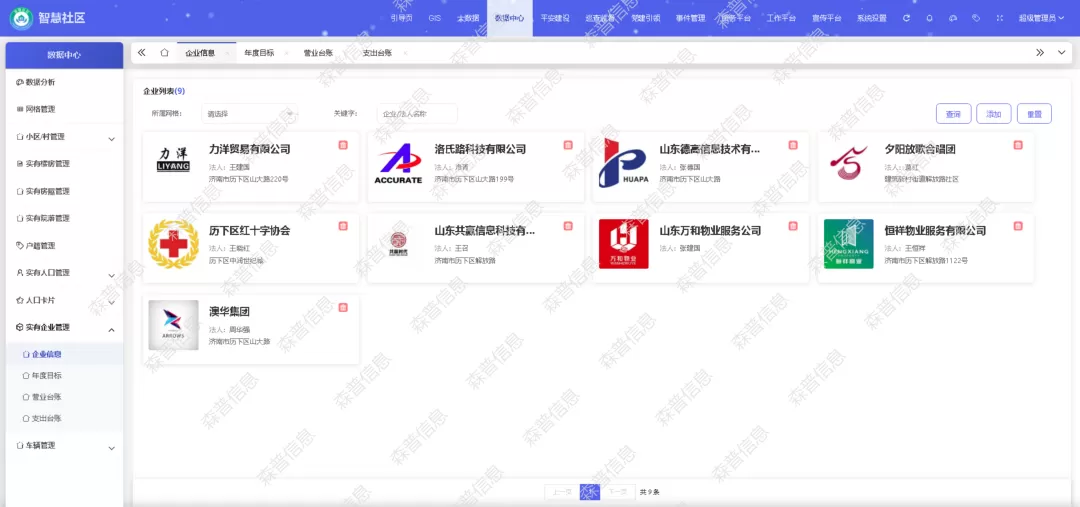Expand the 小区/村管理 sidebar menu
This screenshot has height=507, width=1080.
pos(63,137)
